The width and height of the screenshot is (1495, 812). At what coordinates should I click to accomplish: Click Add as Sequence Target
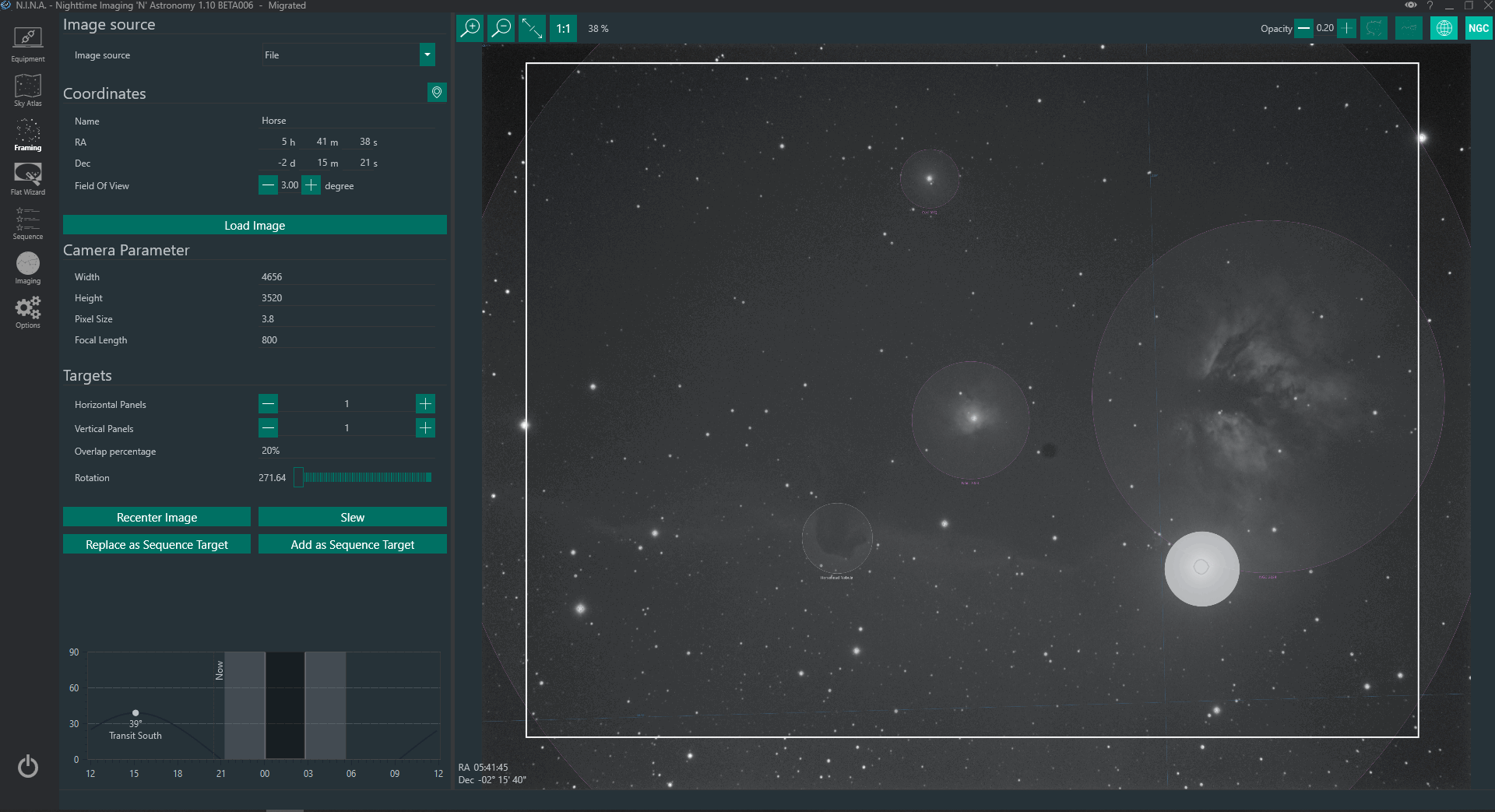(x=353, y=544)
